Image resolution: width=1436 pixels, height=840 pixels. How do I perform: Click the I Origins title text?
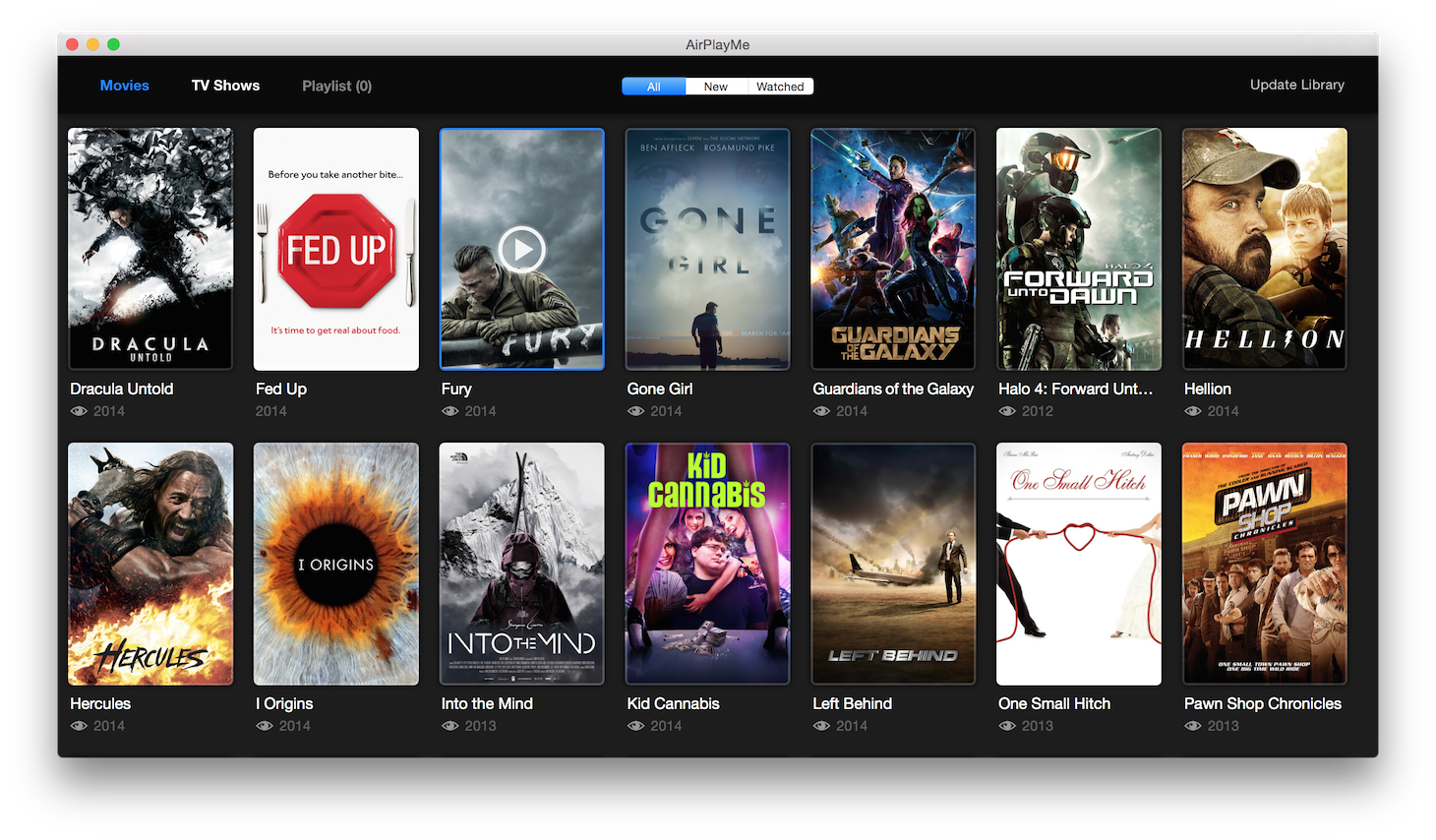[x=284, y=704]
